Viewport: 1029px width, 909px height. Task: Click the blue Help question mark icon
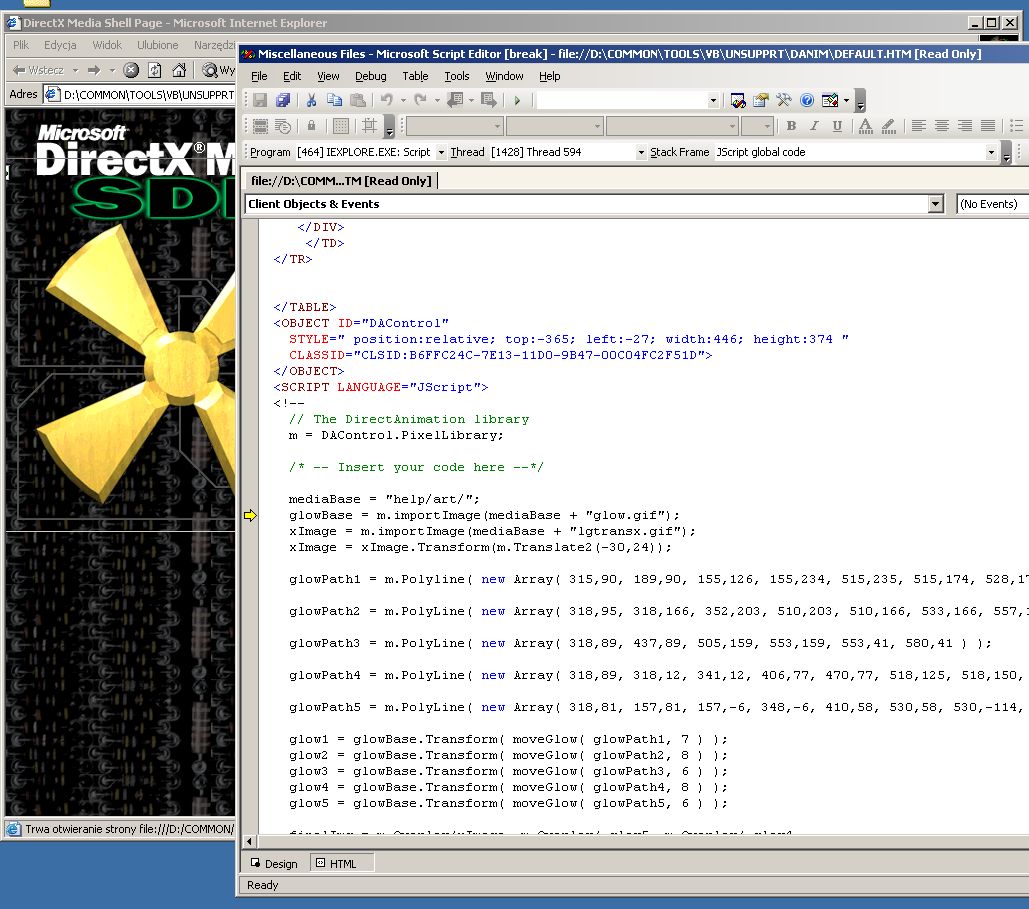[806, 100]
